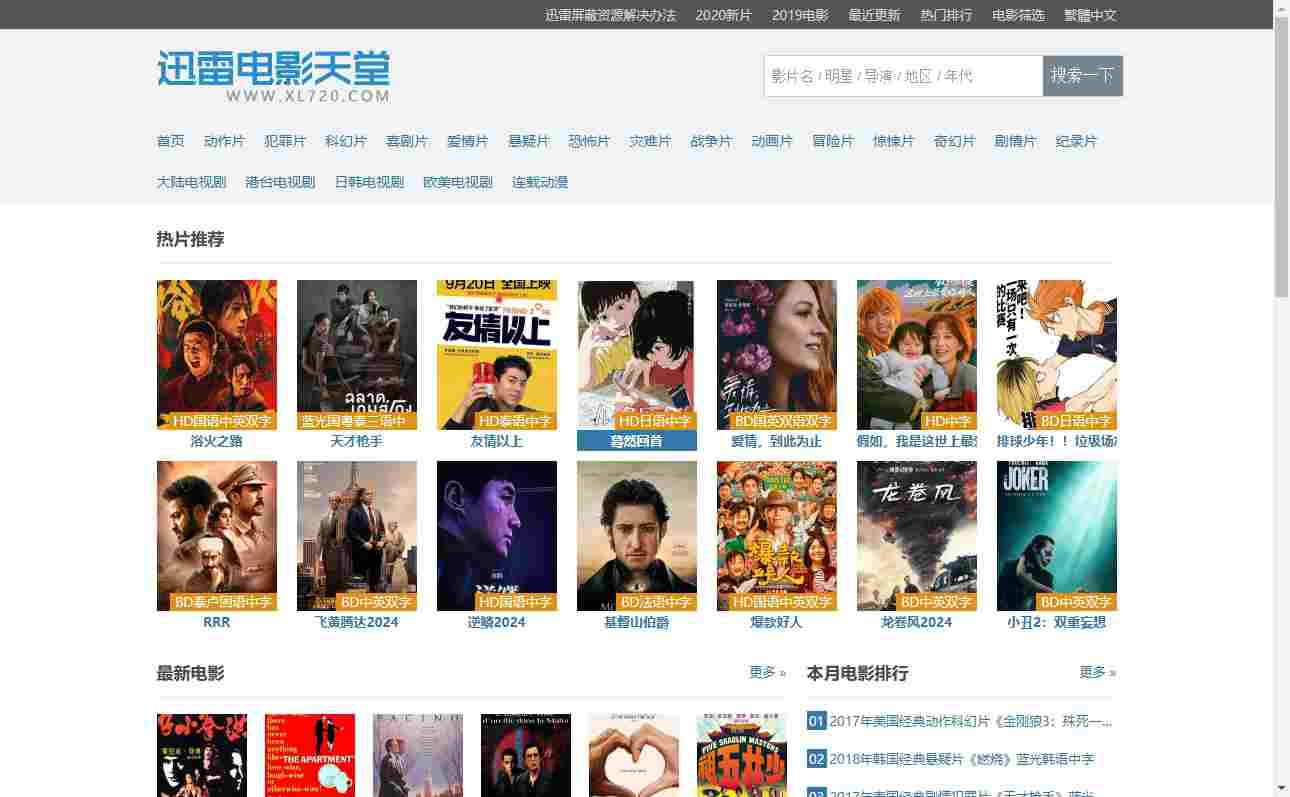This screenshot has height=797, width=1290.
Task: Open the 爱情，到此为止 poster
Action: point(777,355)
